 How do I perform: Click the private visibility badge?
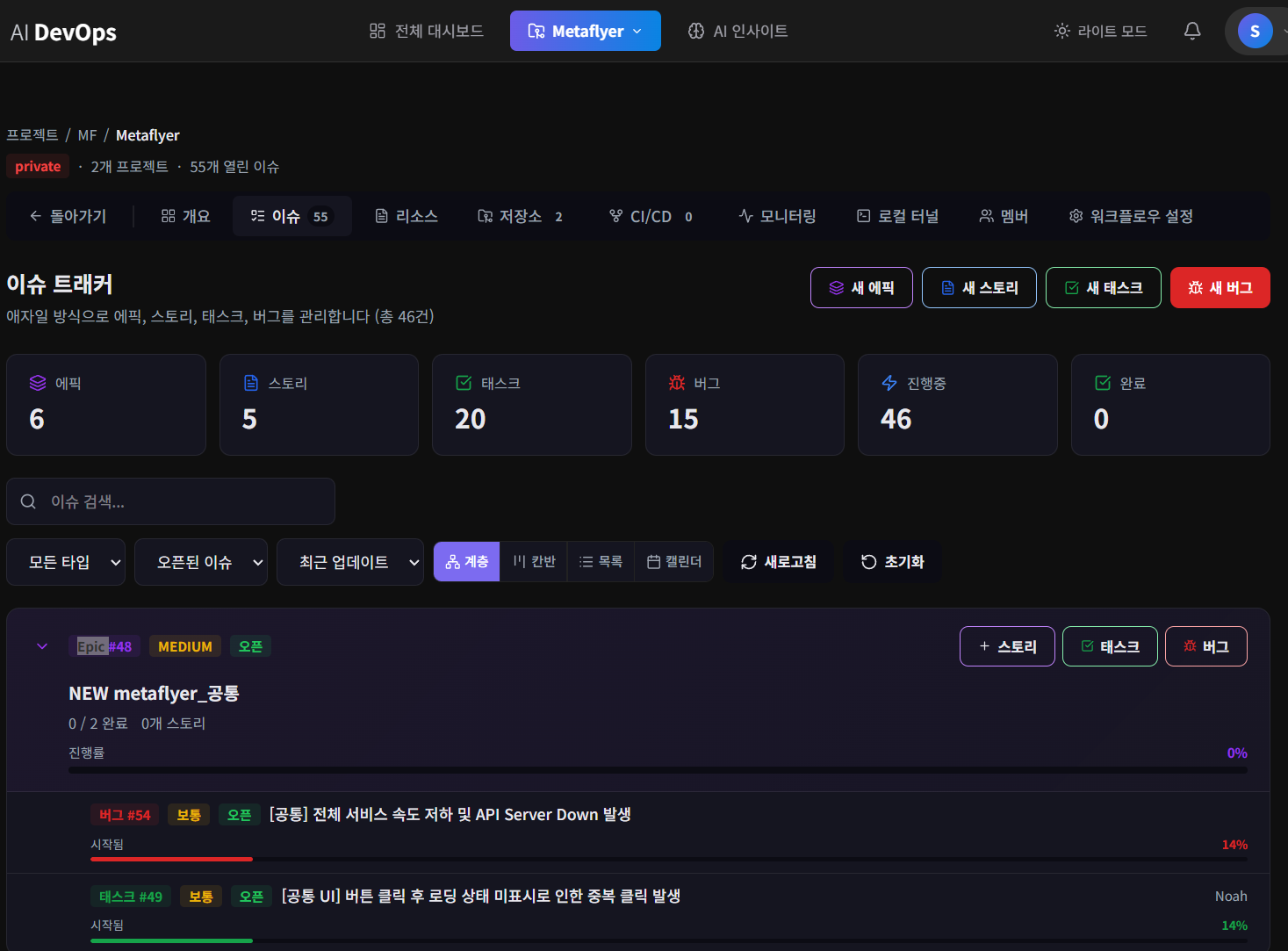[38, 167]
